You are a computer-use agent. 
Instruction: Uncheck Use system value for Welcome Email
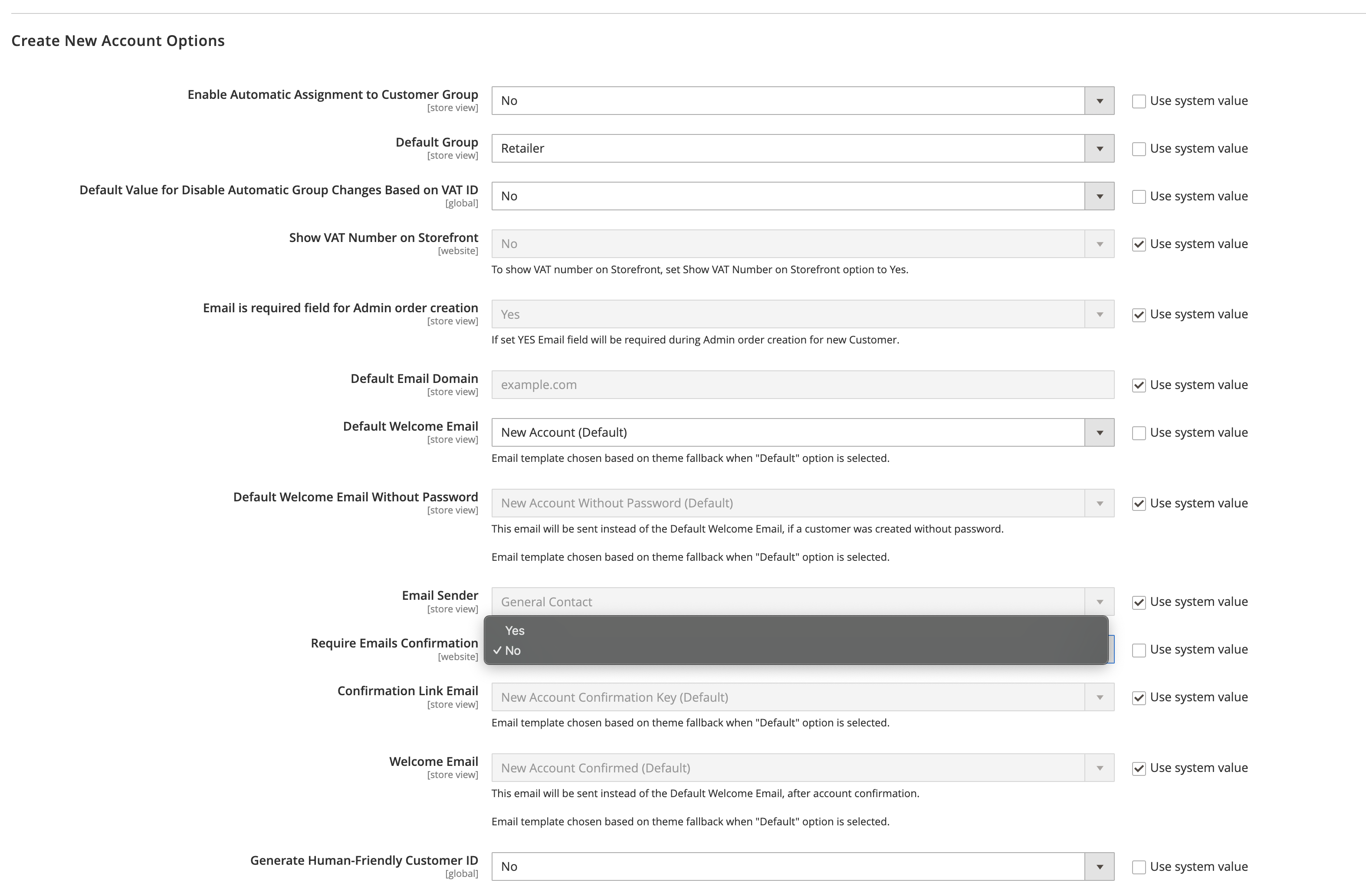(1139, 768)
